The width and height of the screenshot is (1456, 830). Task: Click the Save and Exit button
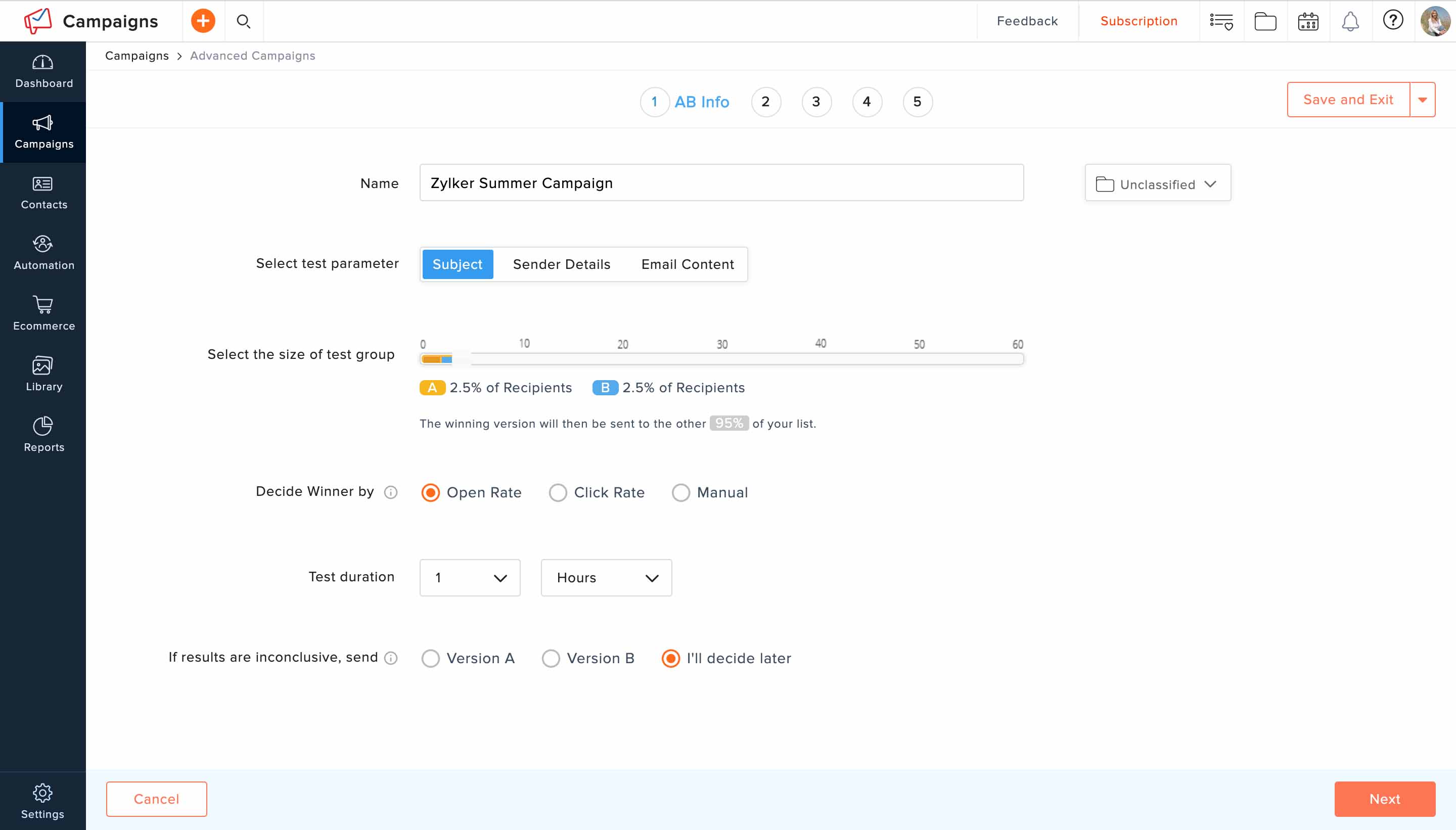[1348, 99]
